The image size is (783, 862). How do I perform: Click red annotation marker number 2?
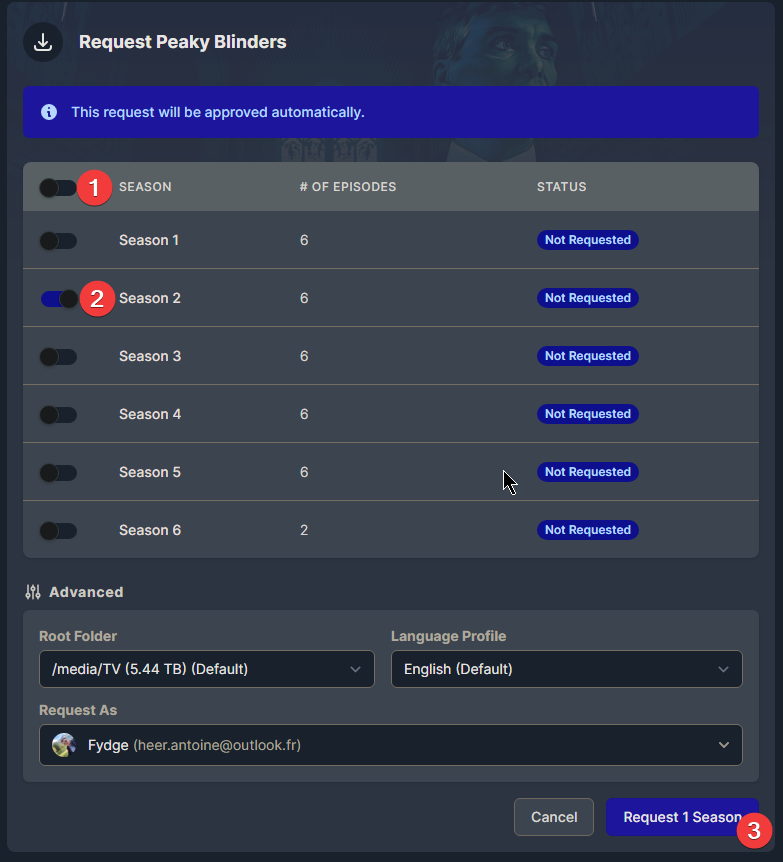[96, 298]
